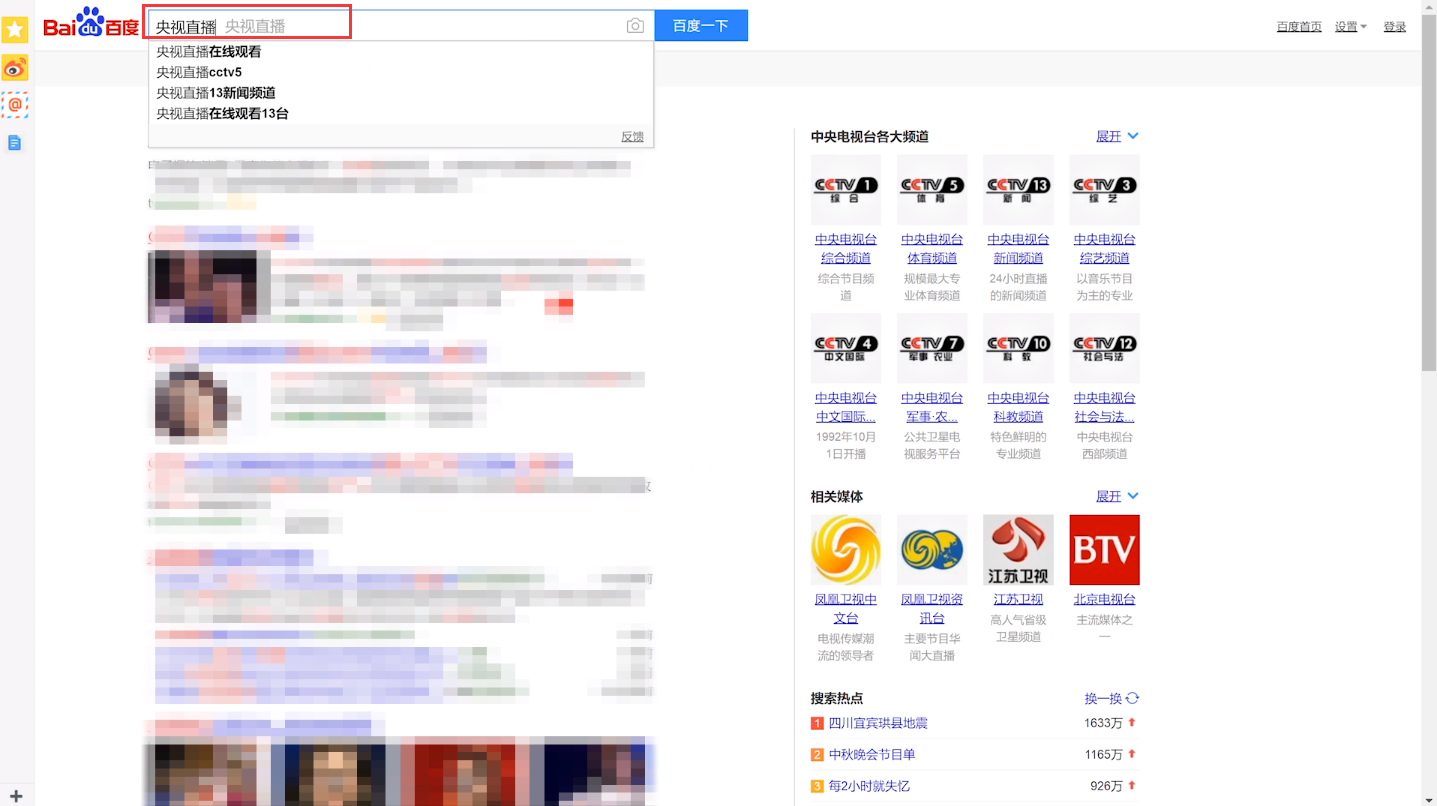Open the 中央电视台体育频道 link
Screen dimensions: 1437x806
[x=932, y=249]
